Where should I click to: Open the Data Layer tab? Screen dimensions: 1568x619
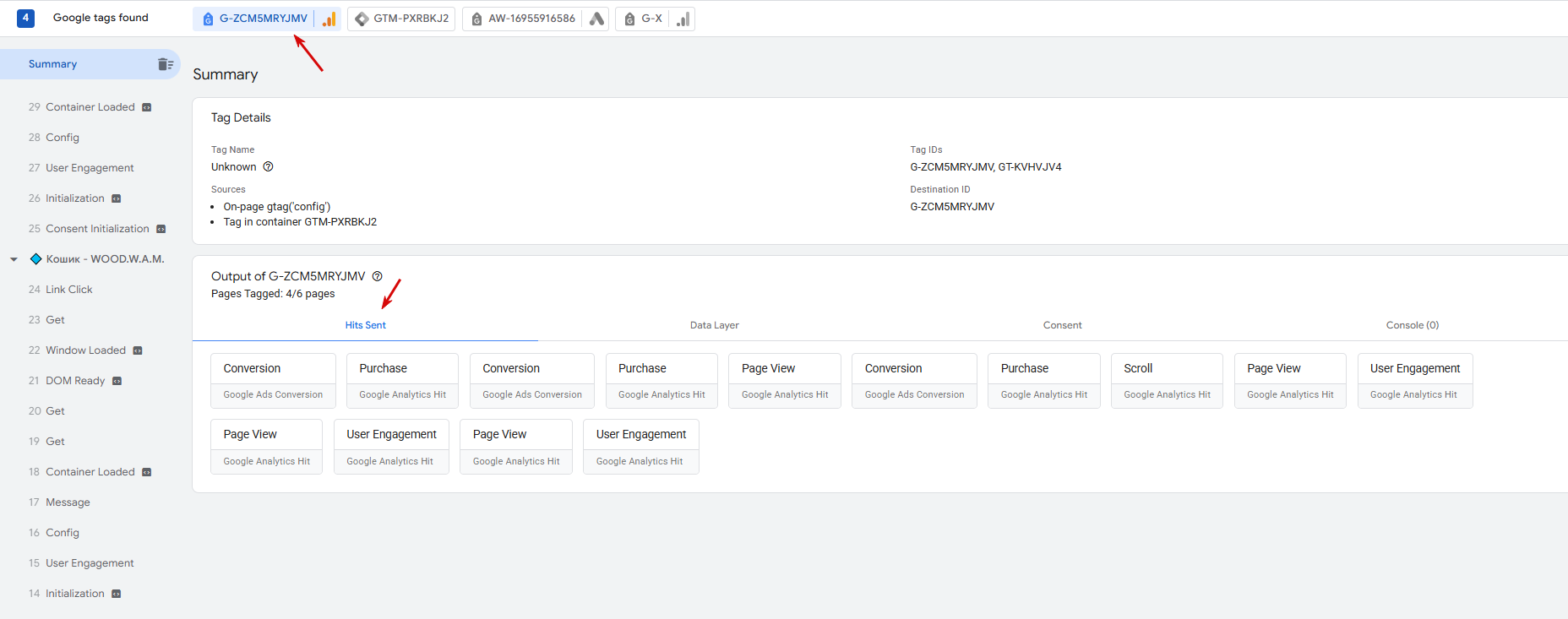[714, 325]
